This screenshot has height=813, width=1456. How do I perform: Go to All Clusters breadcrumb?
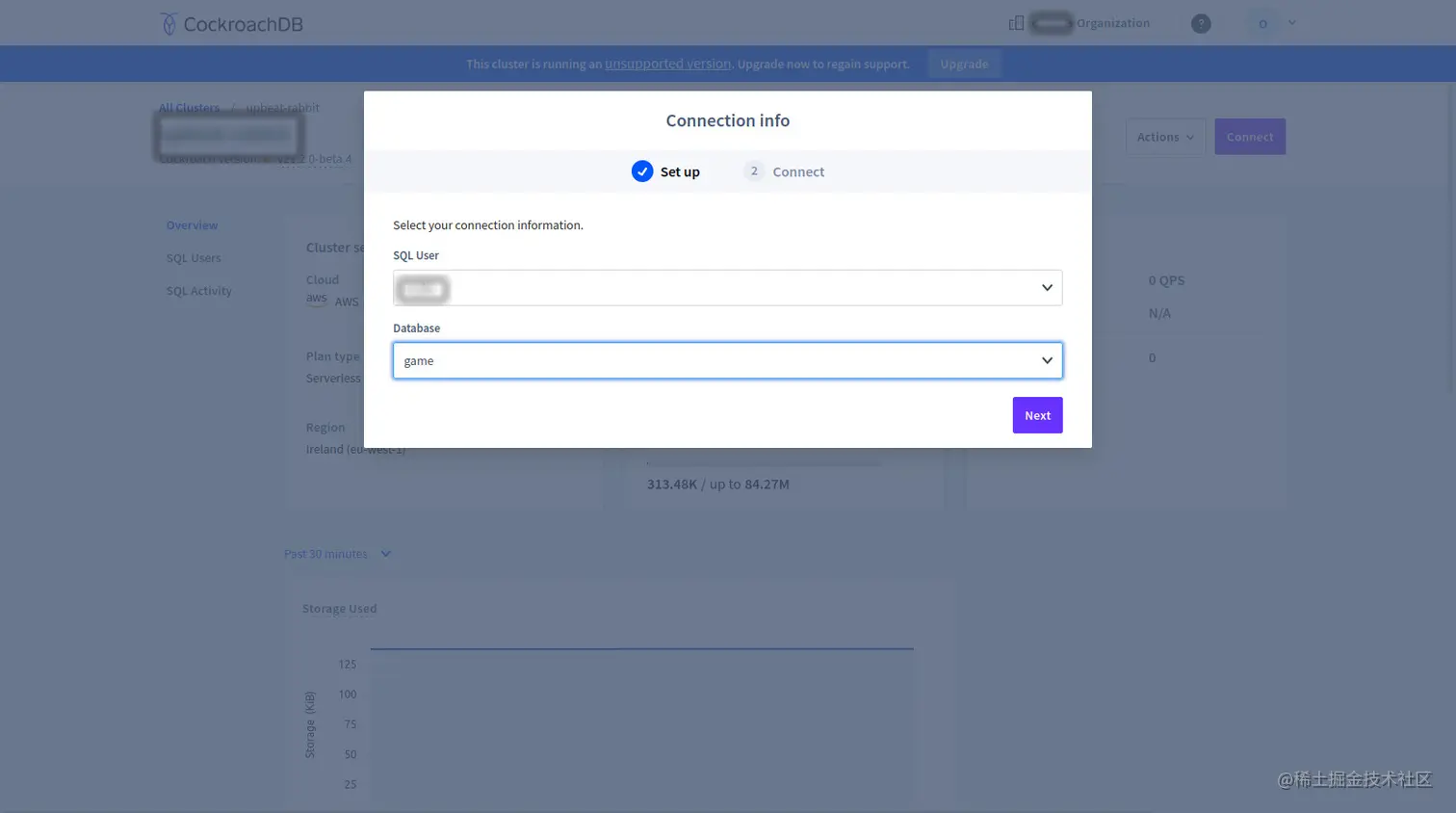point(189,108)
